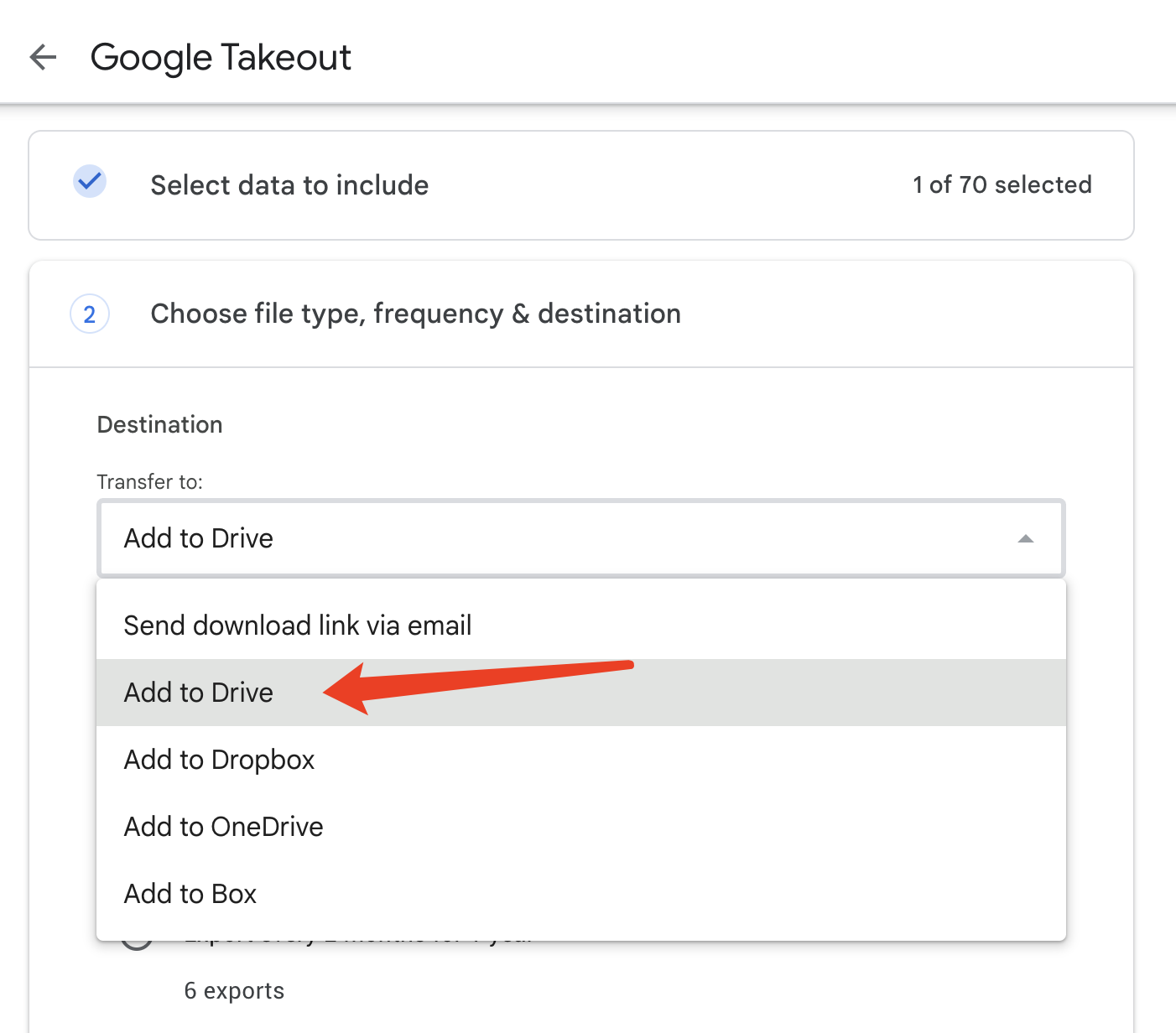Click the Transfer to field label
This screenshot has width=1176, height=1033.
[150, 482]
